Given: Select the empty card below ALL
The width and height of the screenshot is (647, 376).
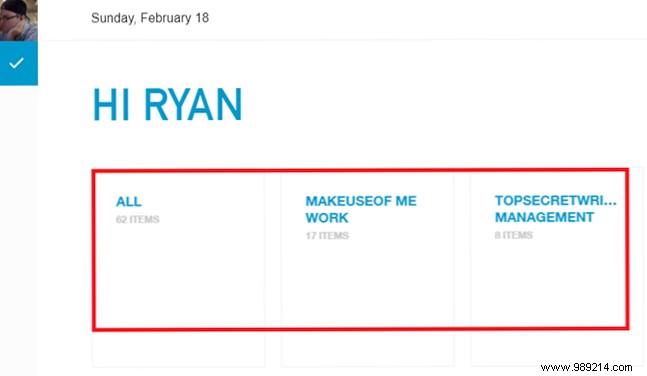Looking at the screenshot, I should [178, 349].
